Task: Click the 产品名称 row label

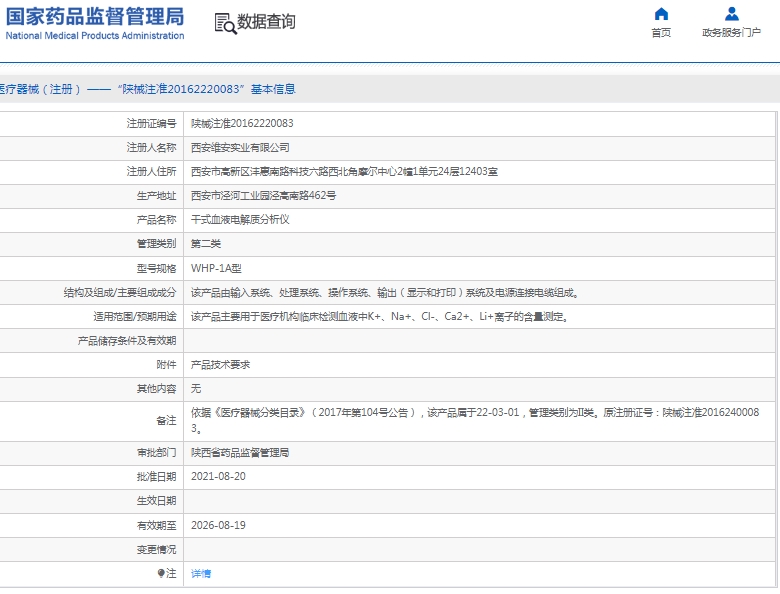Action: pos(156,219)
